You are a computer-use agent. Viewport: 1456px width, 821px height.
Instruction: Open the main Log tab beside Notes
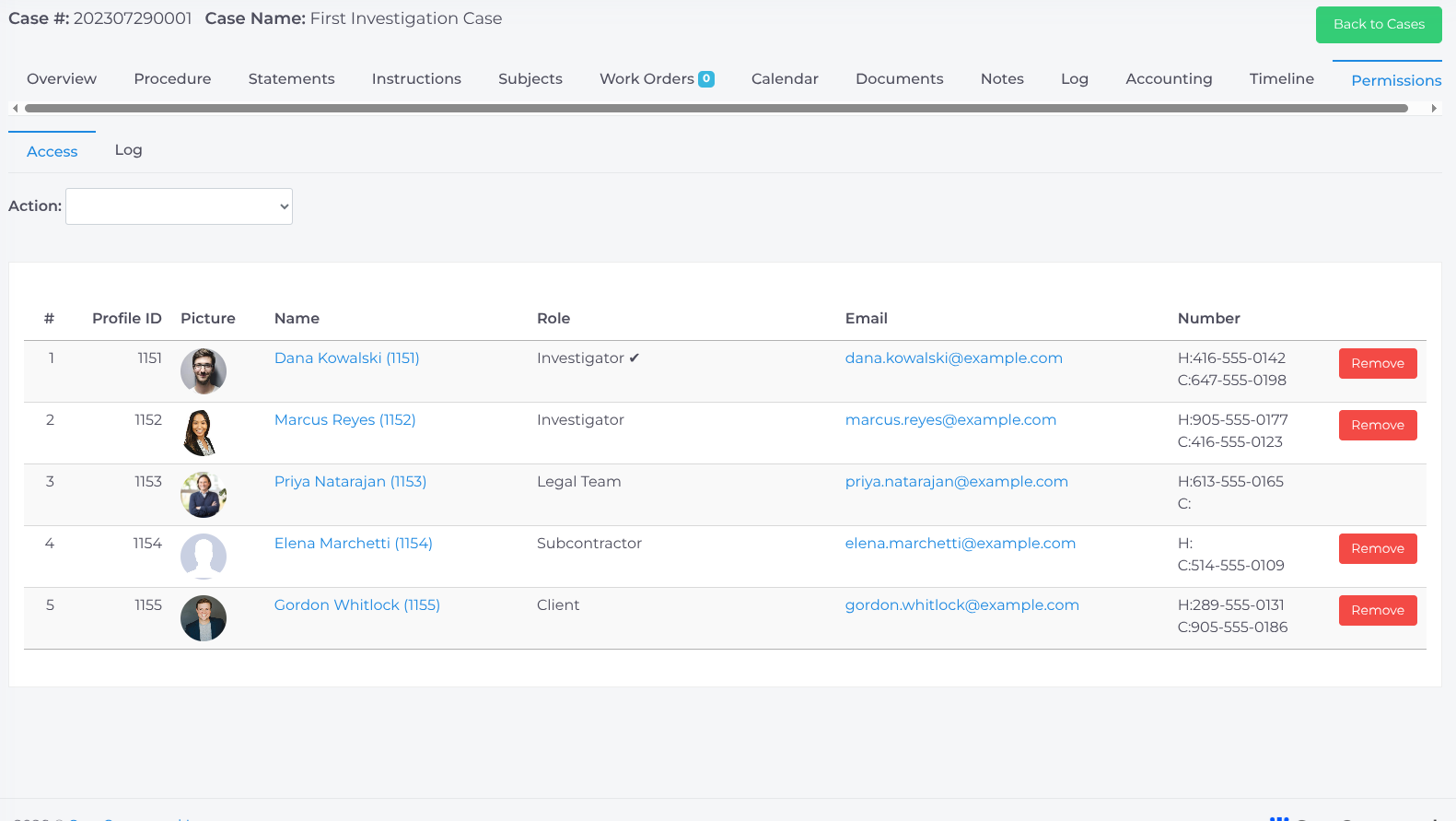pos(1075,79)
